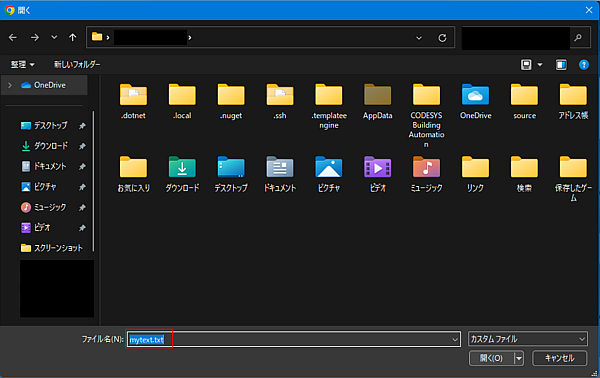Image resolution: width=600 pixels, height=378 pixels.
Task: Open ダウンロード in the sidebar
Action: (x=51, y=146)
